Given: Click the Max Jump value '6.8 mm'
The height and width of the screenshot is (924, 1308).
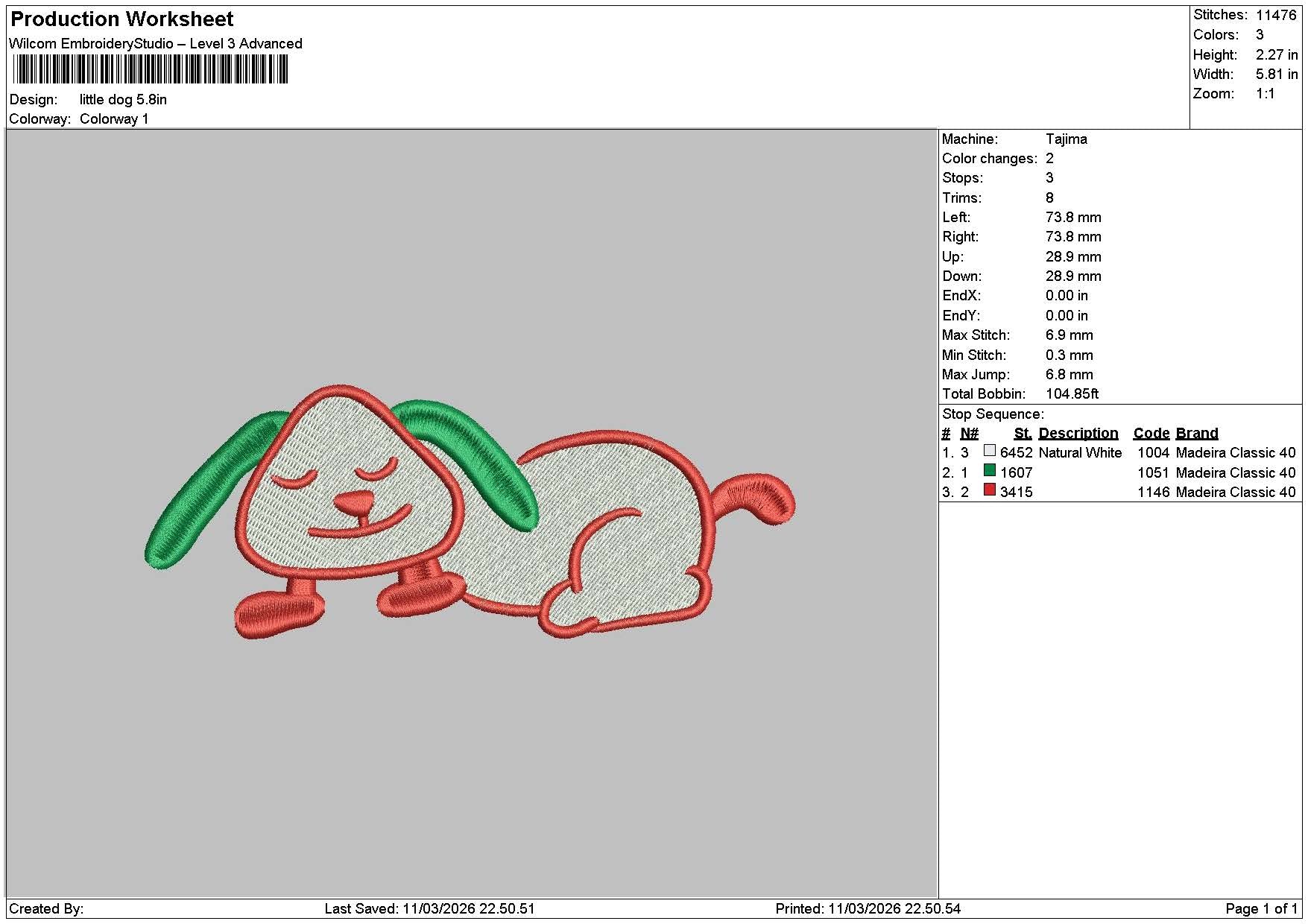Looking at the screenshot, I should click(x=1069, y=374).
